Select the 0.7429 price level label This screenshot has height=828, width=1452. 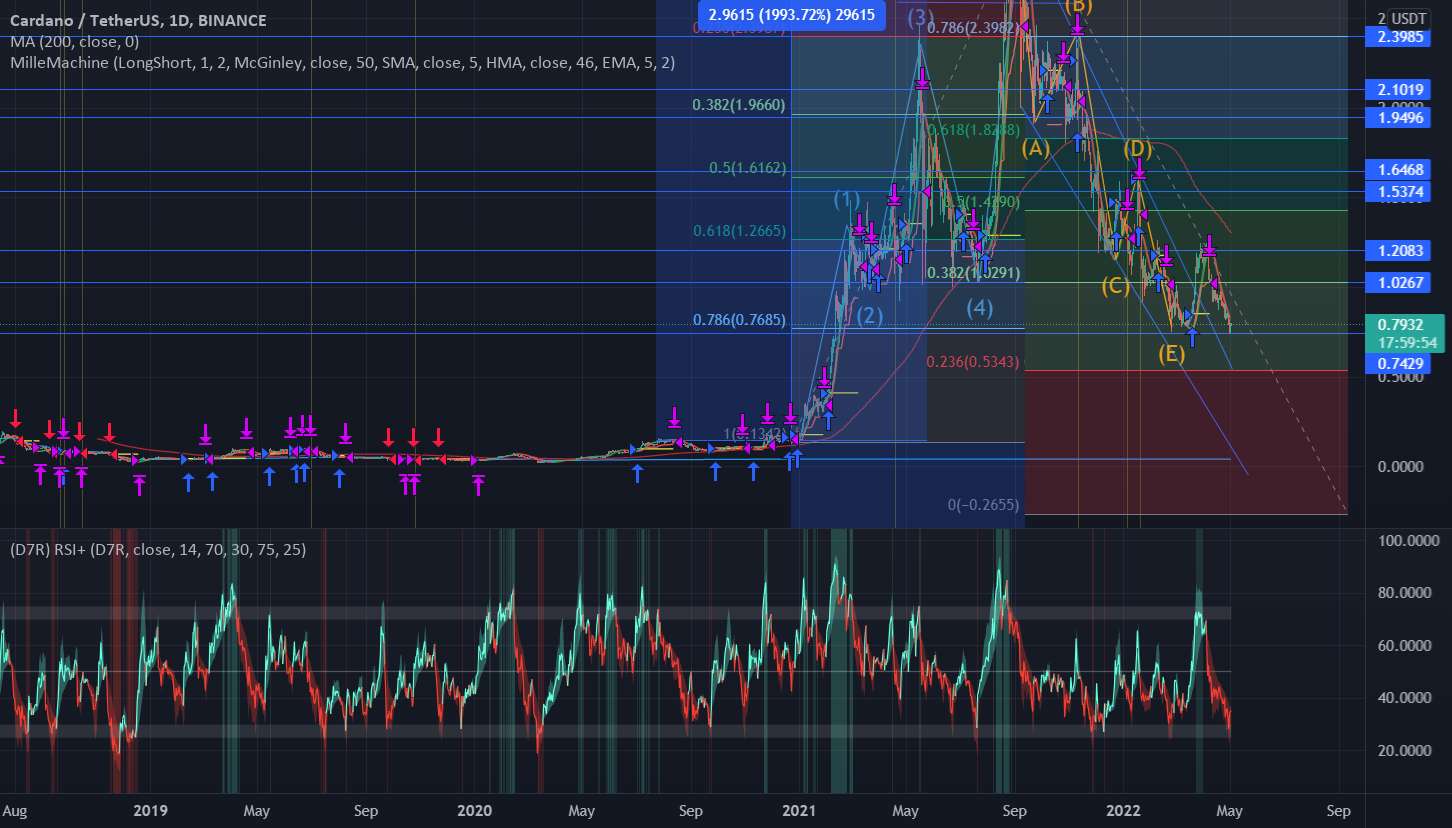pyautogui.click(x=1397, y=365)
